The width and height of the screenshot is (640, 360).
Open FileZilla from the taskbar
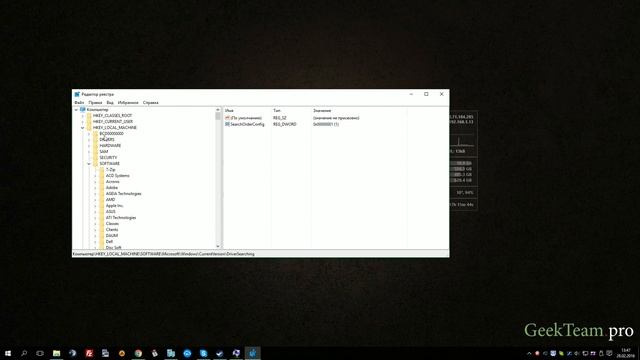click(89, 353)
